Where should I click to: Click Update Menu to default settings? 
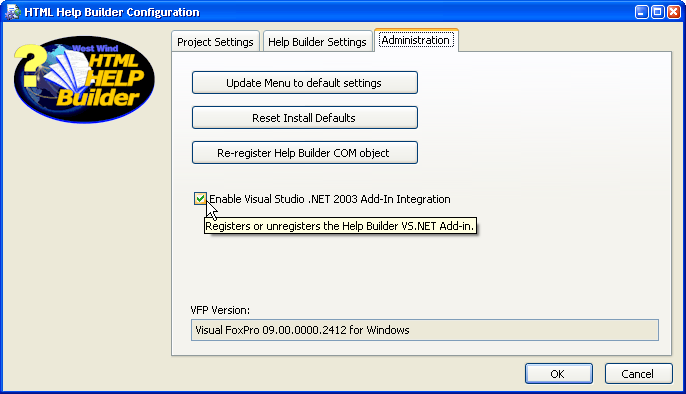pyautogui.click(x=304, y=83)
